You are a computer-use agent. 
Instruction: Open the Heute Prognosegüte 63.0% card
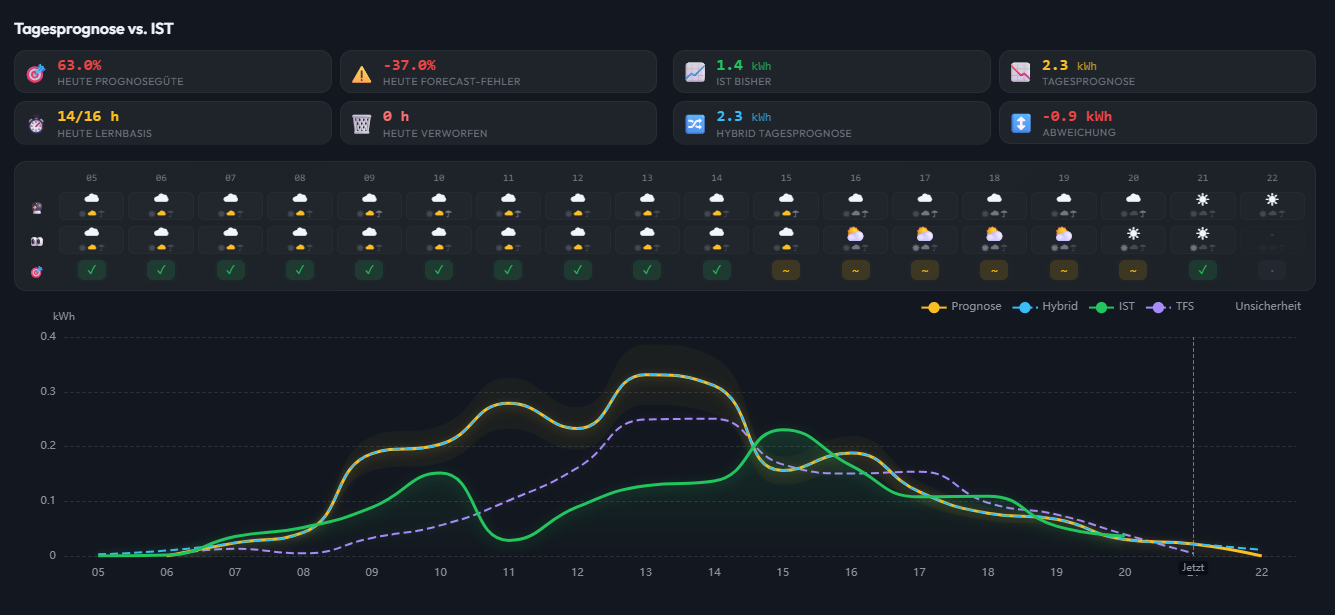(173, 72)
